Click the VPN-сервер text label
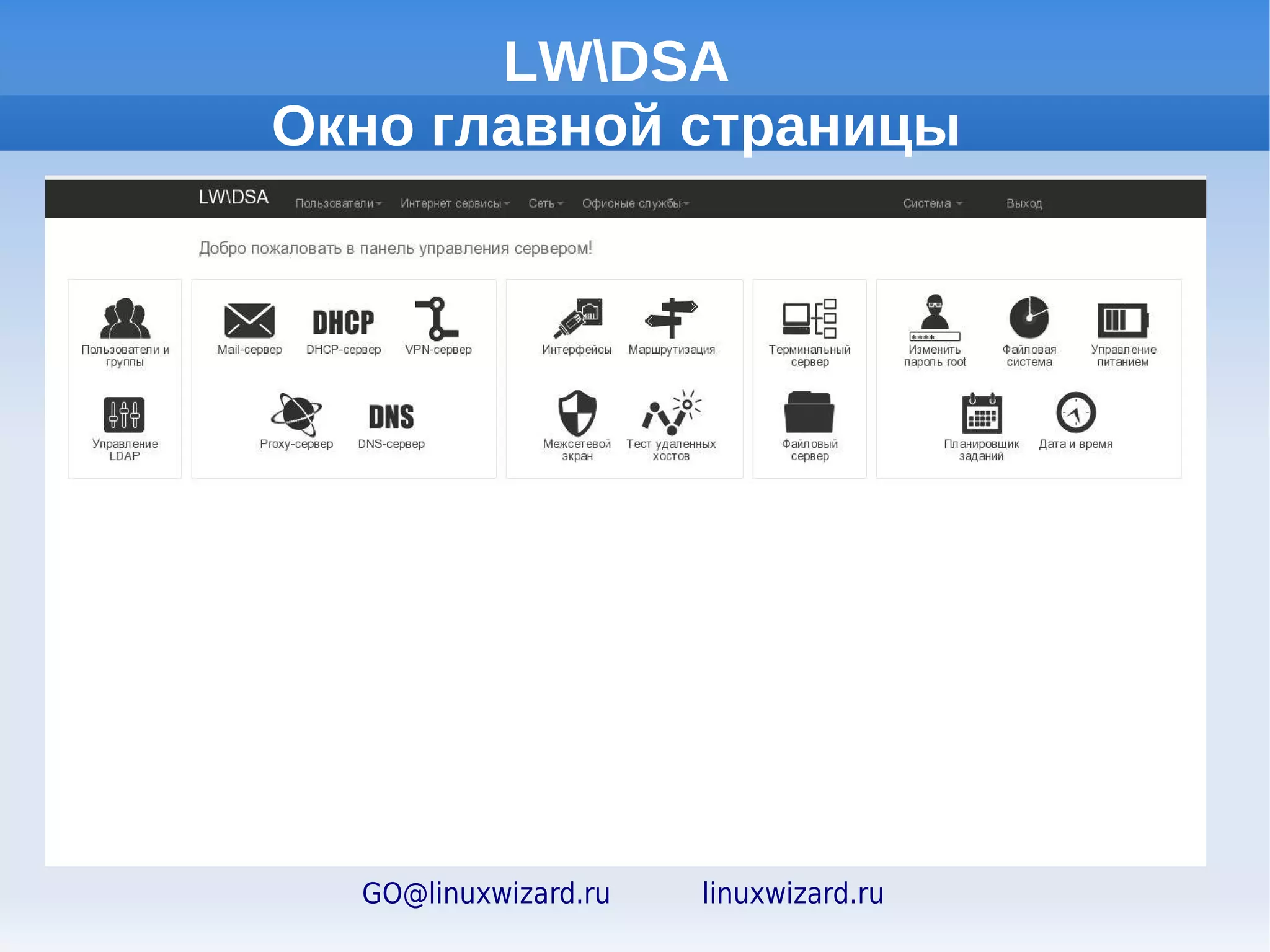The width and height of the screenshot is (1270, 952). (438, 350)
